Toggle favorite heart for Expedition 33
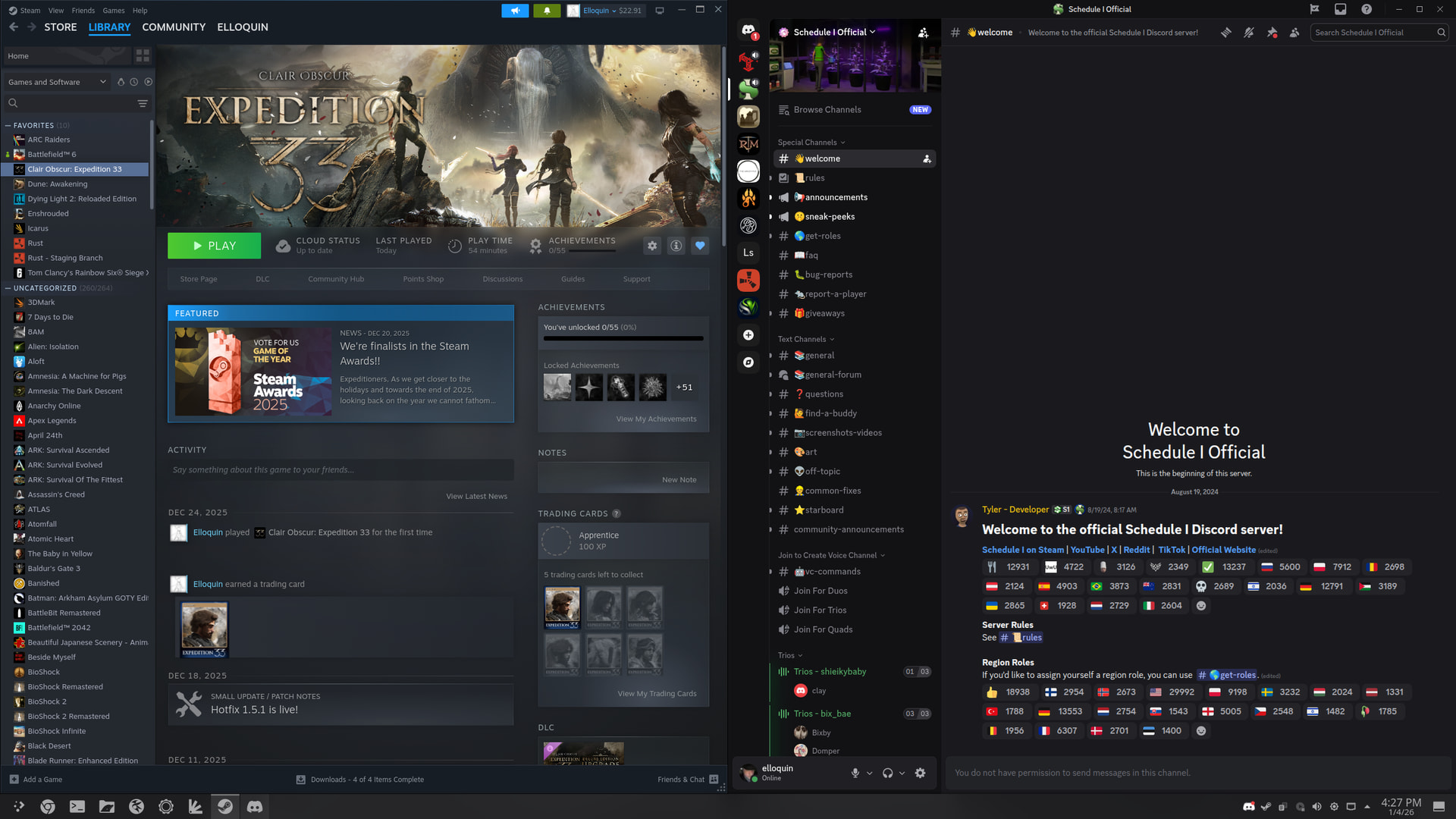The height and width of the screenshot is (819, 1456). [700, 246]
